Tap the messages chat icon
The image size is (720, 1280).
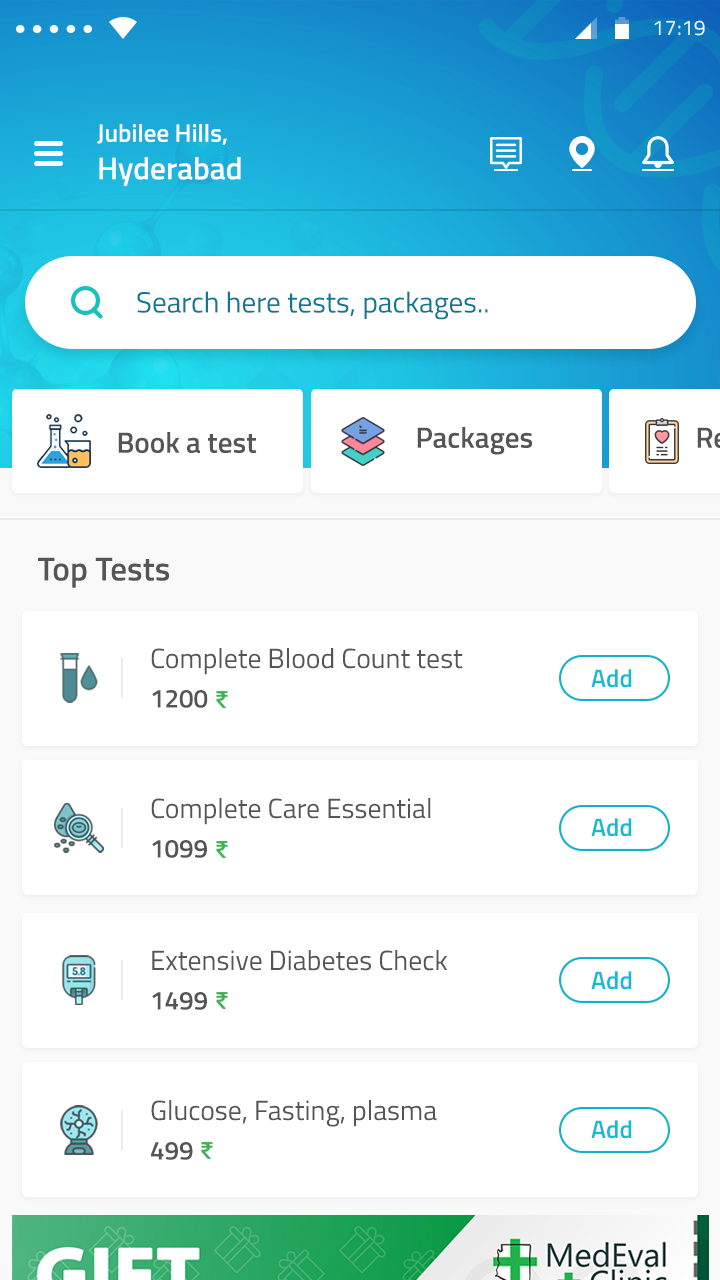pyautogui.click(x=506, y=154)
